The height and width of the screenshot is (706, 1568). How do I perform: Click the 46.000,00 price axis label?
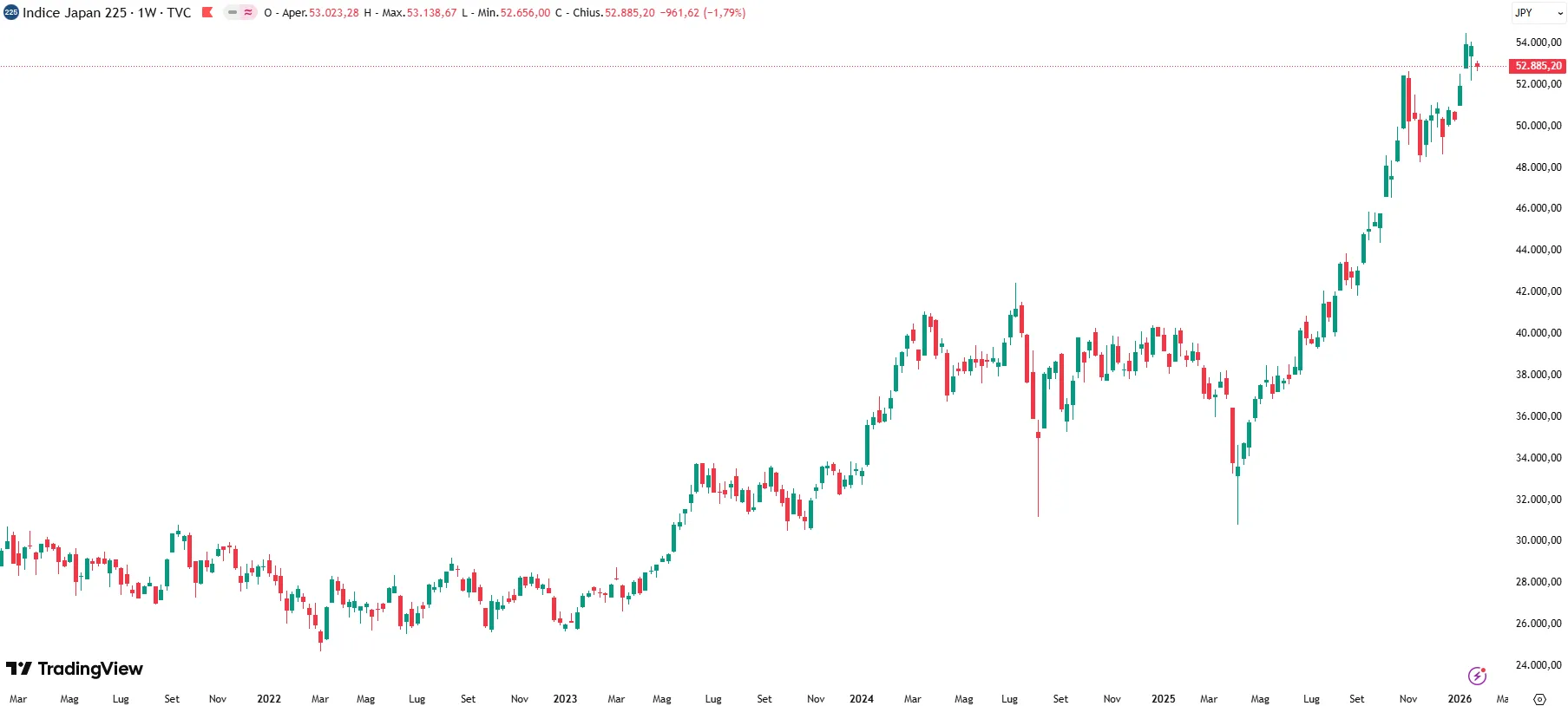[1538, 208]
